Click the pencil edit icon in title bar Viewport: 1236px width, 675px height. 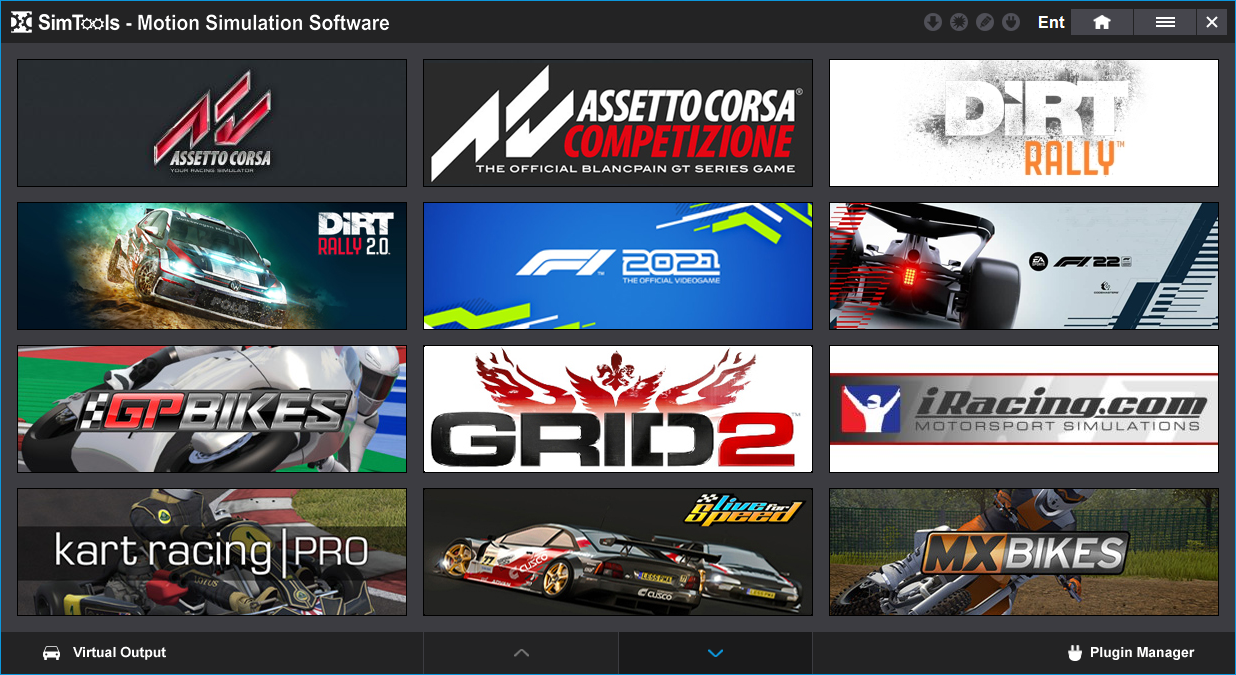tap(985, 22)
